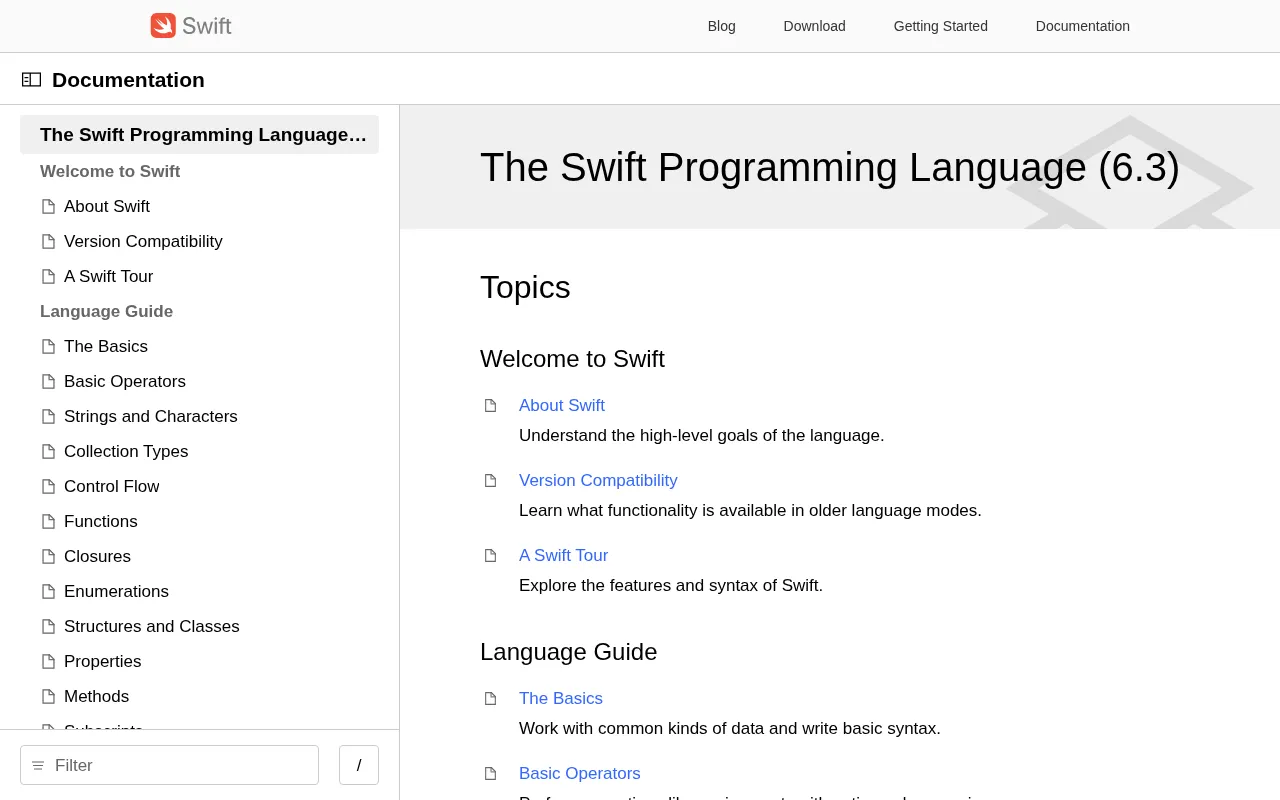
Task: Click the Swift logo icon
Action: click(163, 26)
